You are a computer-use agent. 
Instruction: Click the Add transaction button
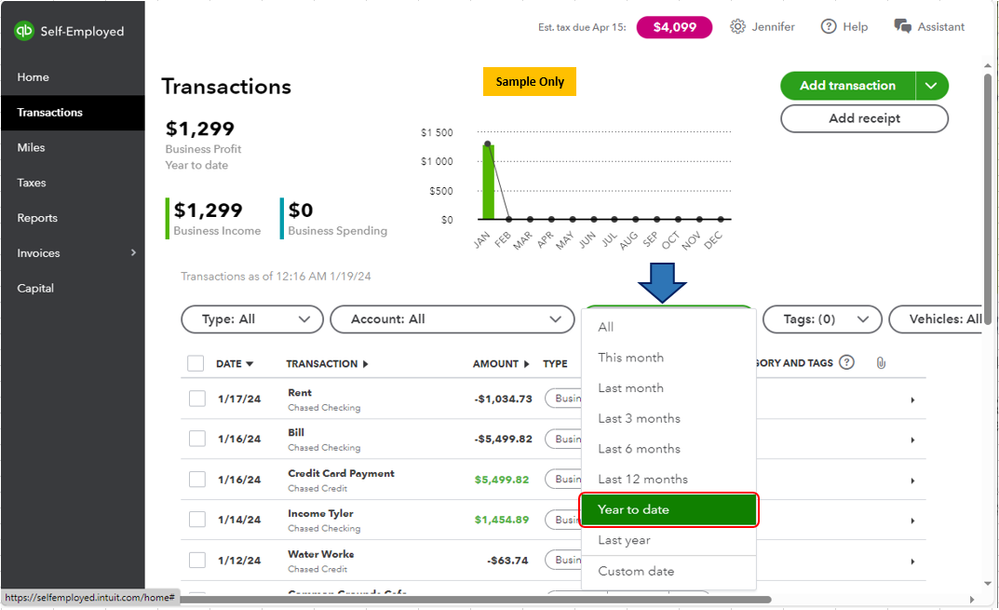[847, 86]
